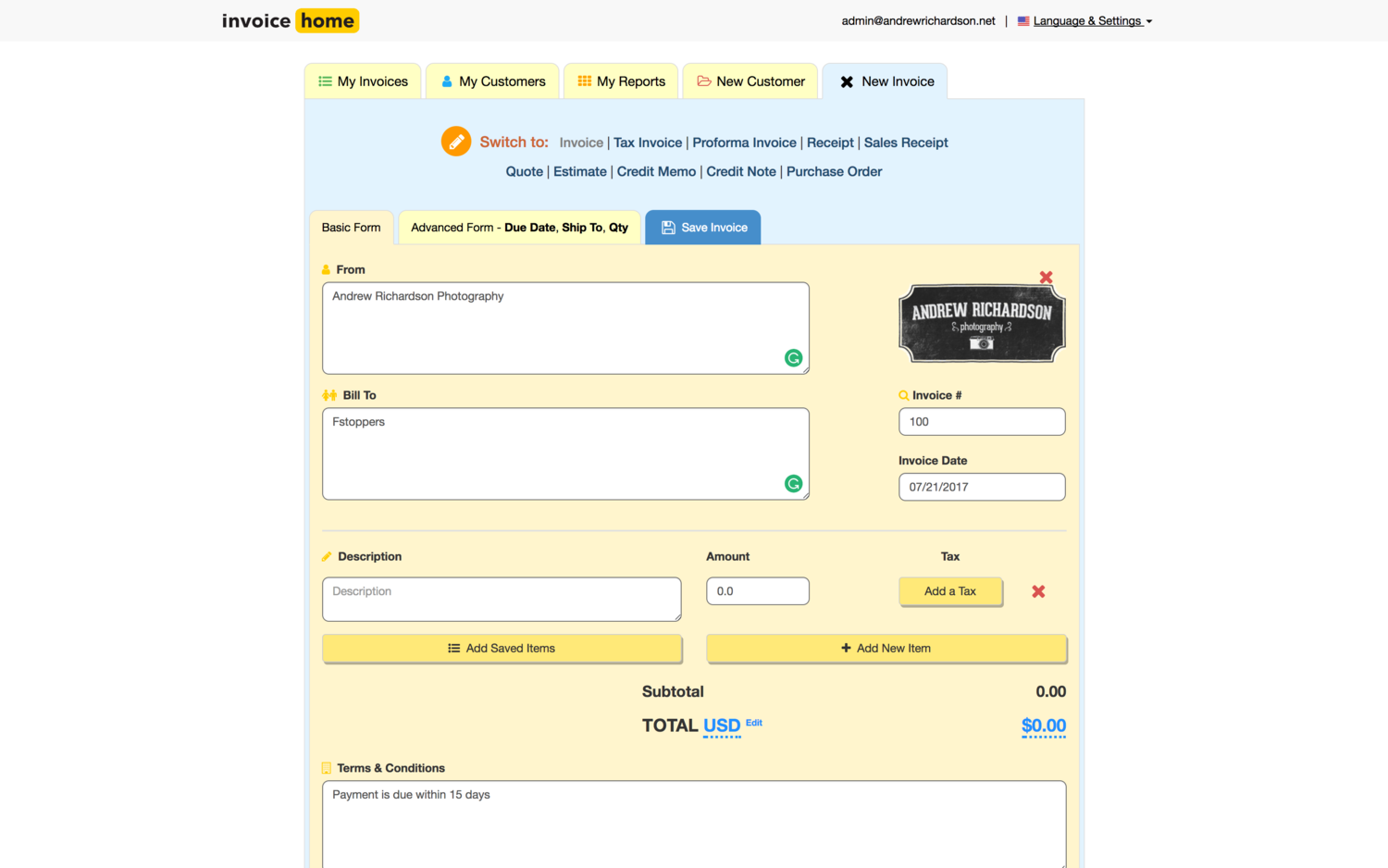Click the admin@andrewrichardson.net account text
Viewport: 1388px width, 868px height.
pos(918,20)
